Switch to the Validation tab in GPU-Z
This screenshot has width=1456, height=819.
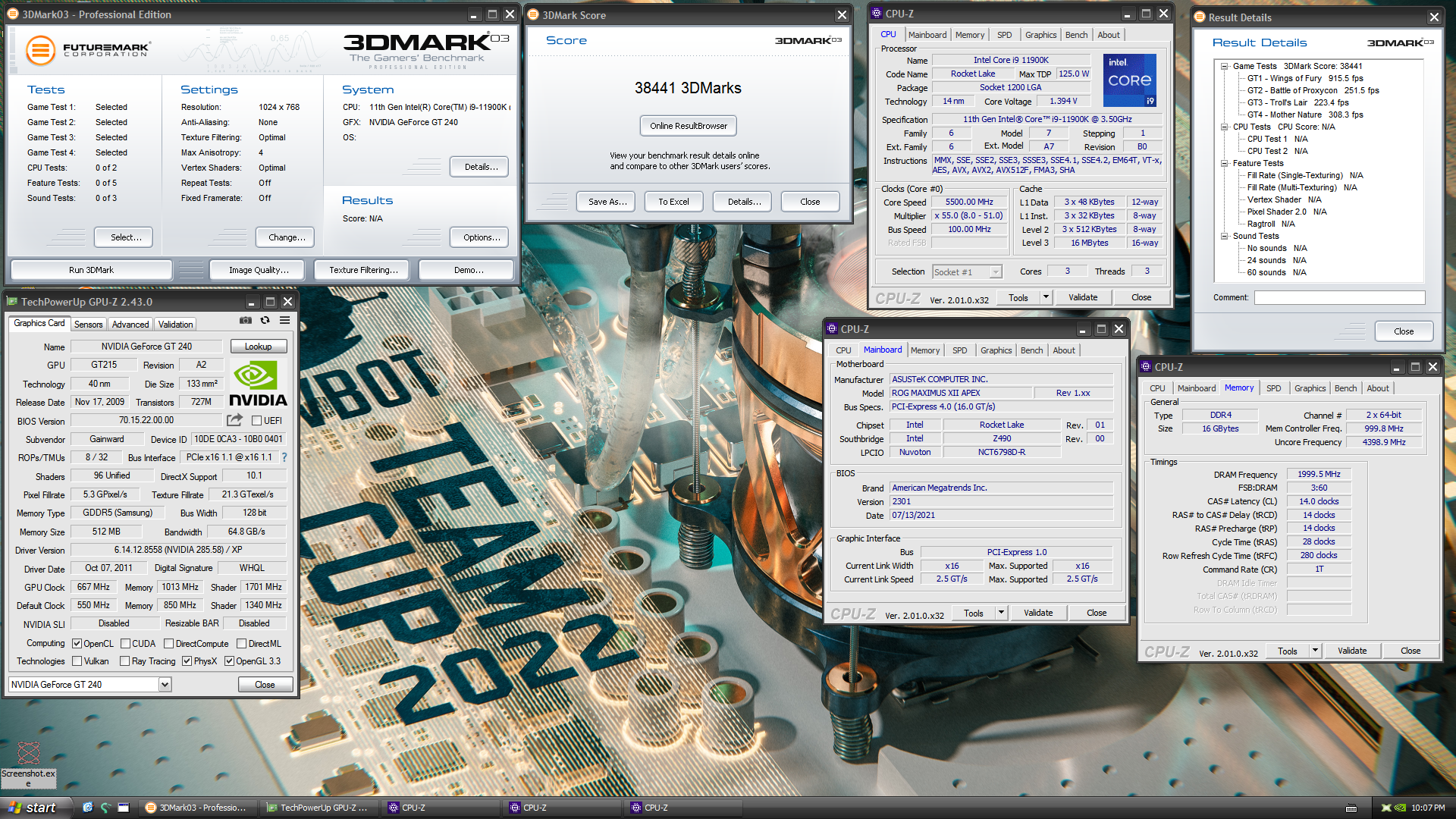[x=175, y=325]
